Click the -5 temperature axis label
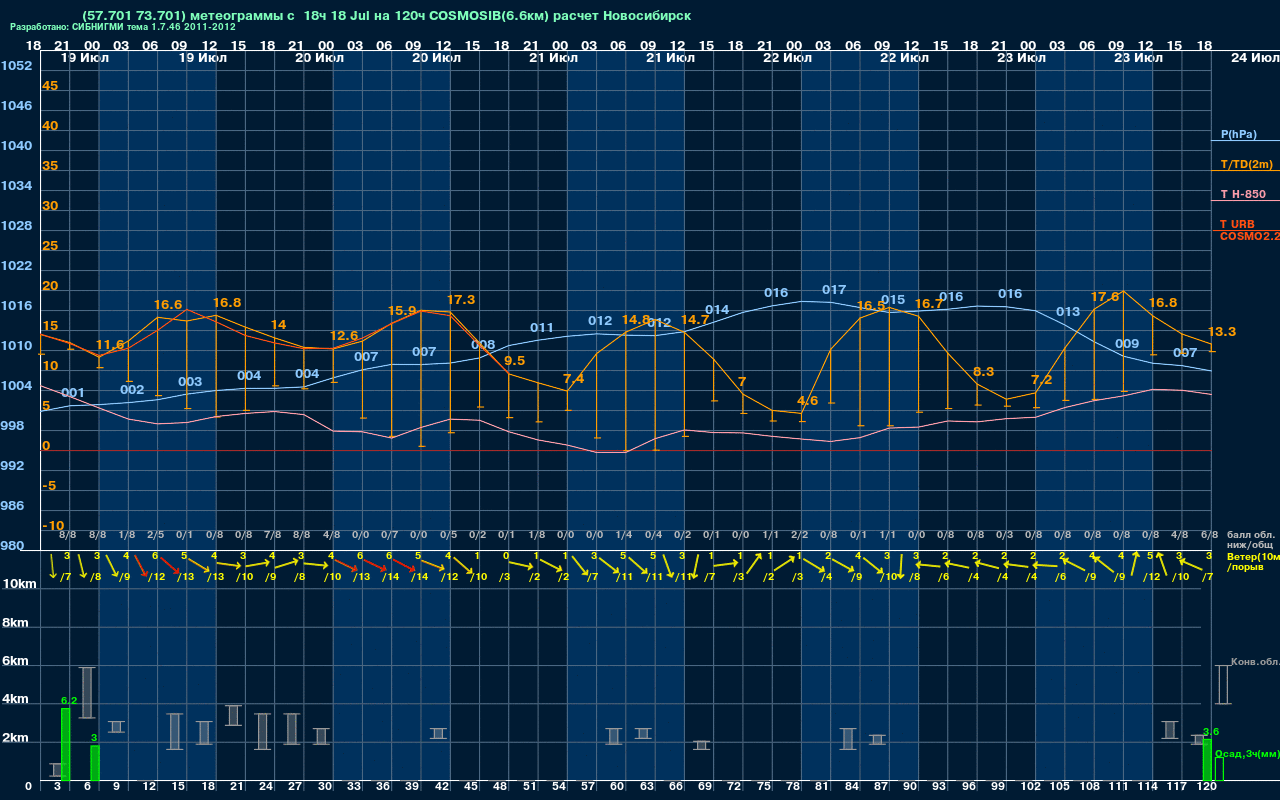1280x800 pixels. (50, 486)
